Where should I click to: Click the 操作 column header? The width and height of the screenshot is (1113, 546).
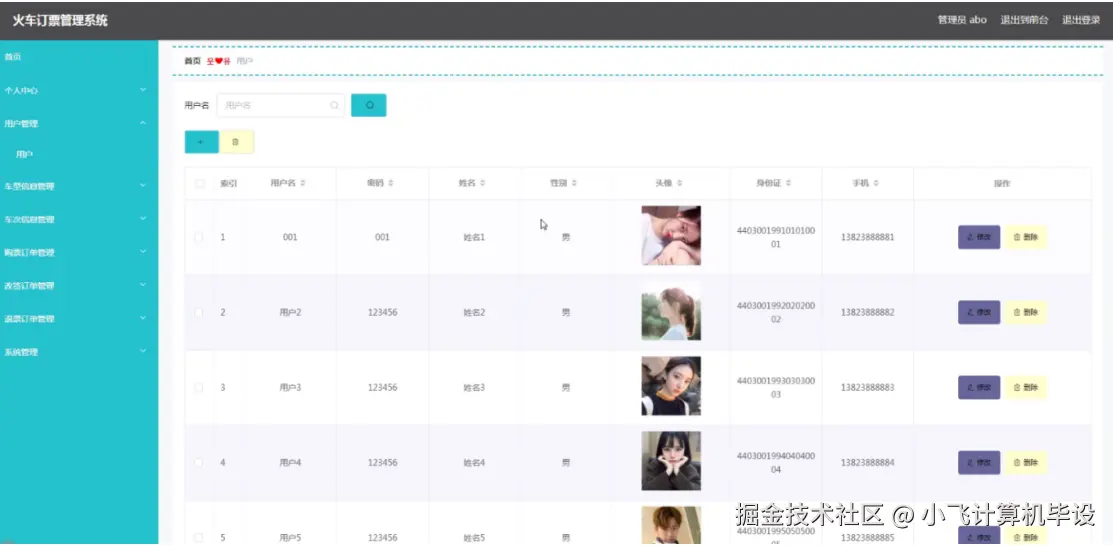tap(1002, 183)
